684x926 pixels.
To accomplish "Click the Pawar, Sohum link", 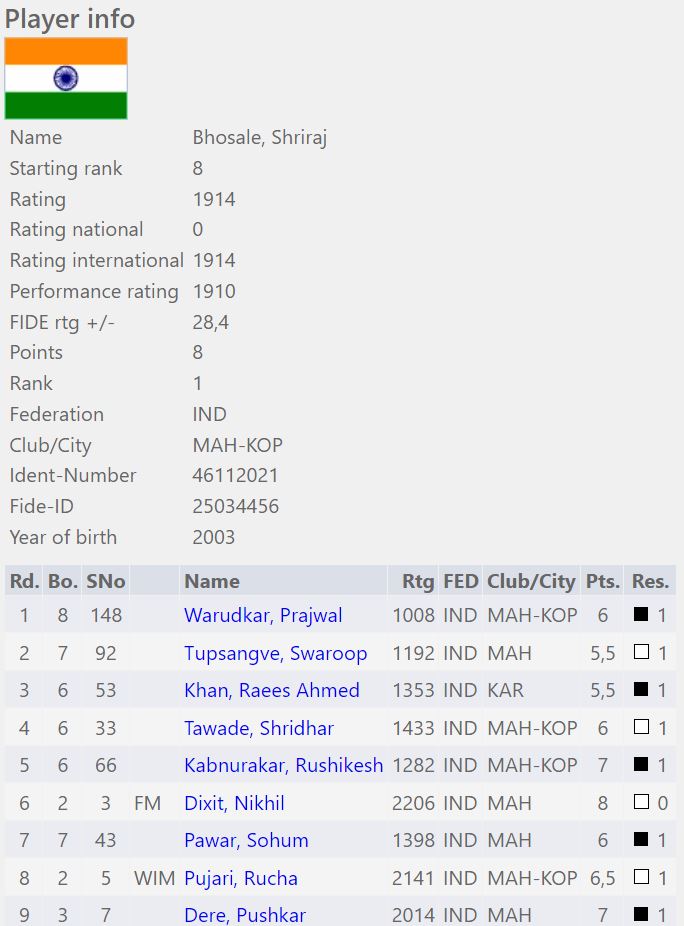I will (246, 840).
